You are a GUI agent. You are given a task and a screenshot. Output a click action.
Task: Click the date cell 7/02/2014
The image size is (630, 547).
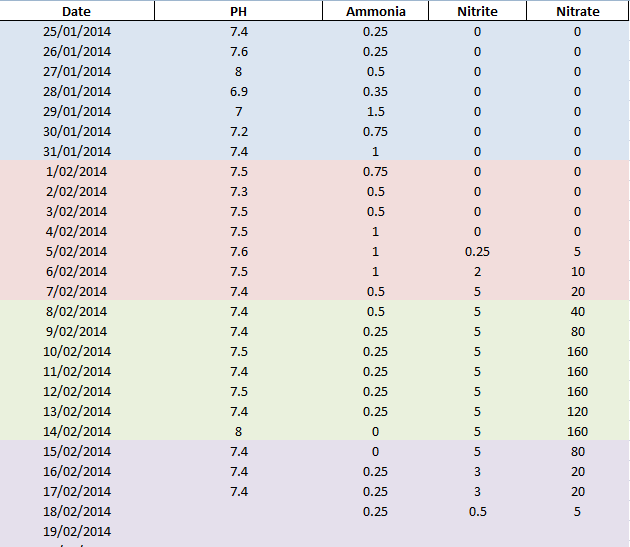(77, 291)
